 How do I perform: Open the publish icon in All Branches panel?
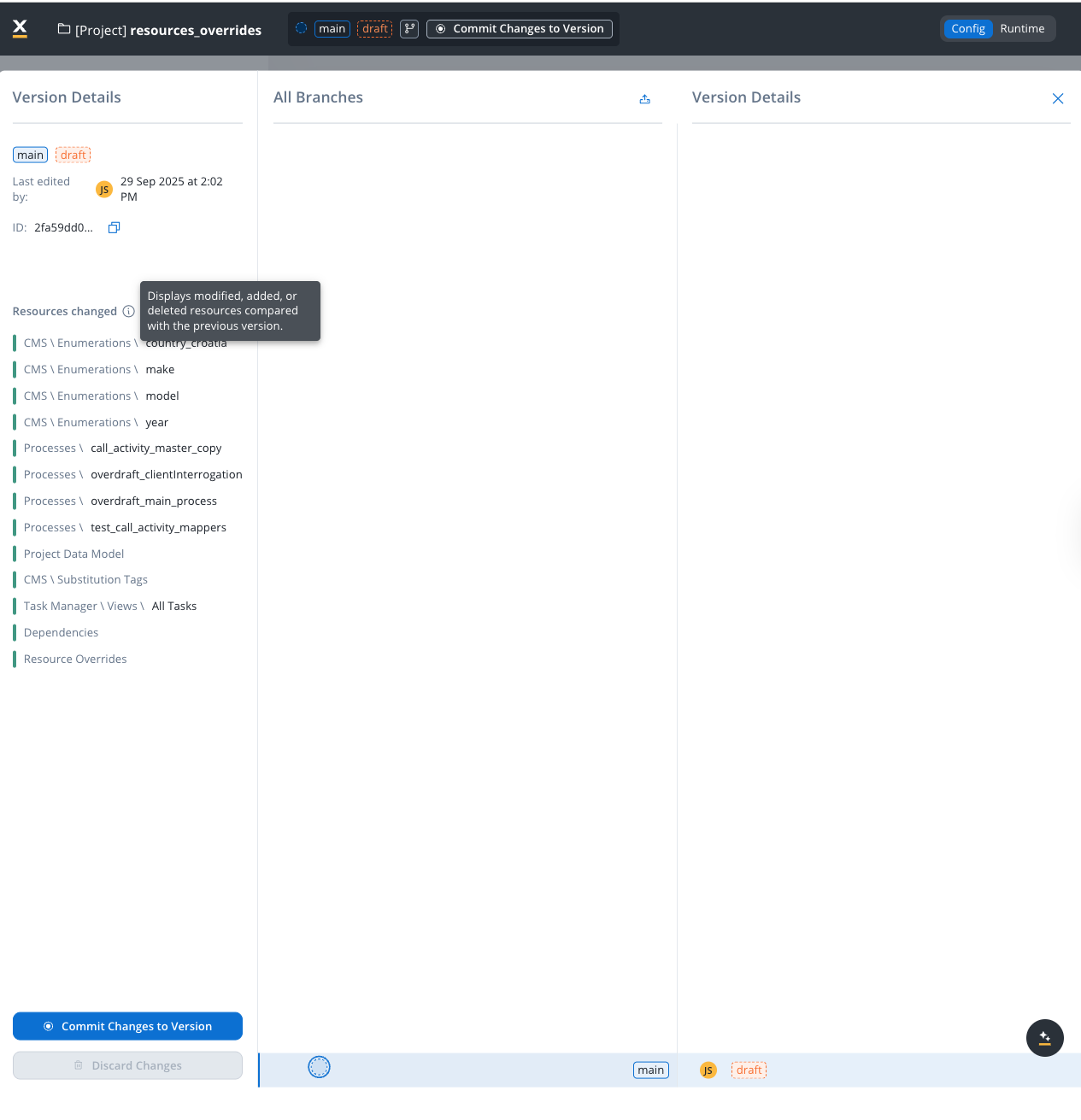pyautogui.click(x=645, y=99)
